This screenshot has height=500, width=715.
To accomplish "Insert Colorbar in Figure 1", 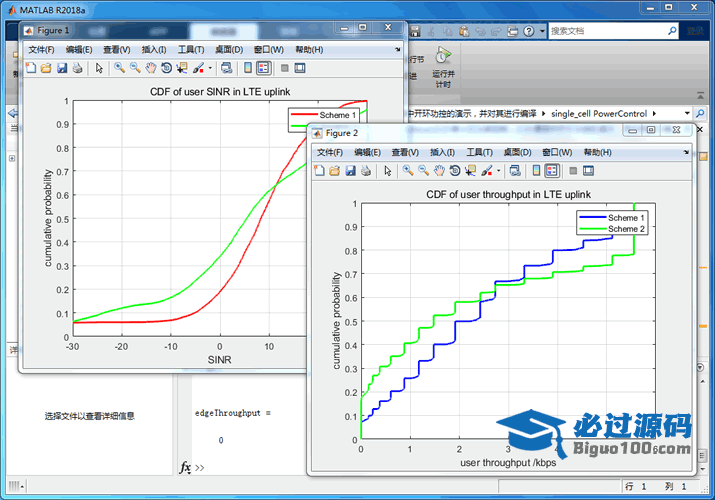I will (248, 68).
